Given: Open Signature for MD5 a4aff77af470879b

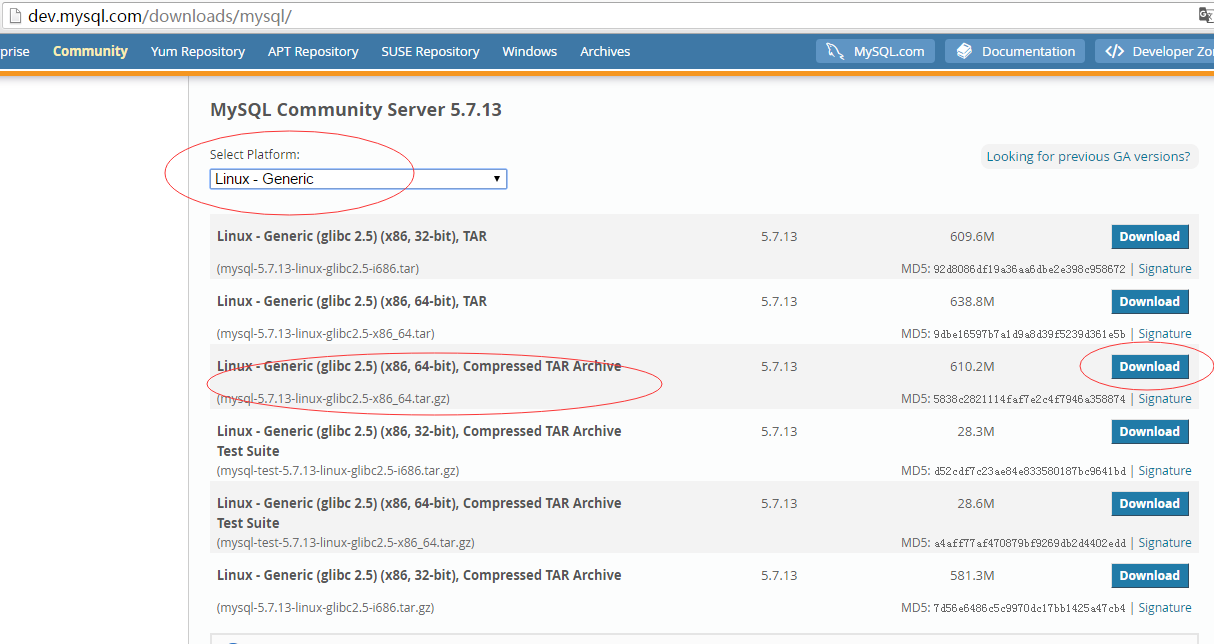Looking at the screenshot, I should (x=1165, y=543).
